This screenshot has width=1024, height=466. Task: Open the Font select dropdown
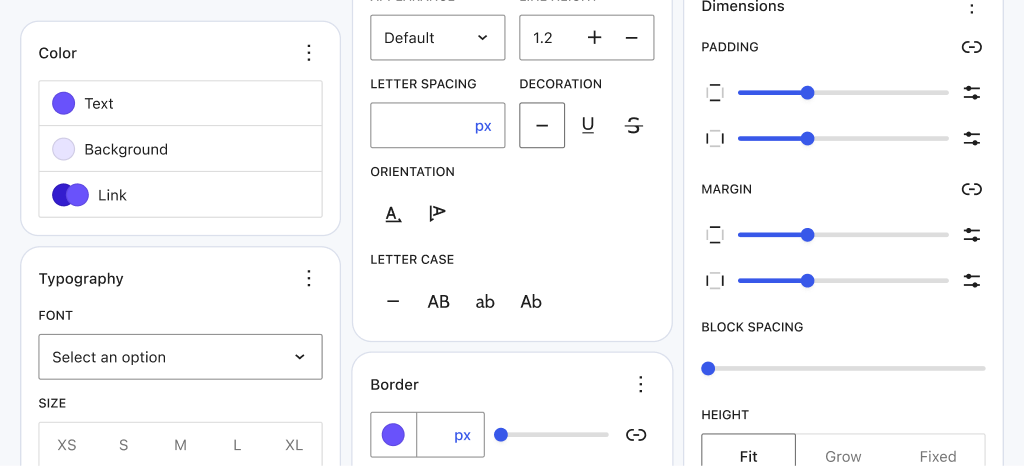pyautogui.click(x=180, y=357)
